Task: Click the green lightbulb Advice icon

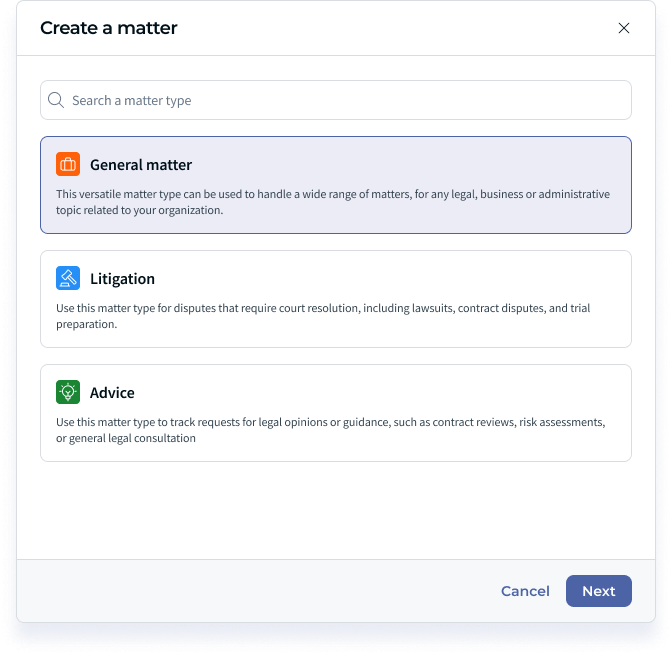Action: click(x=68, y=392)
